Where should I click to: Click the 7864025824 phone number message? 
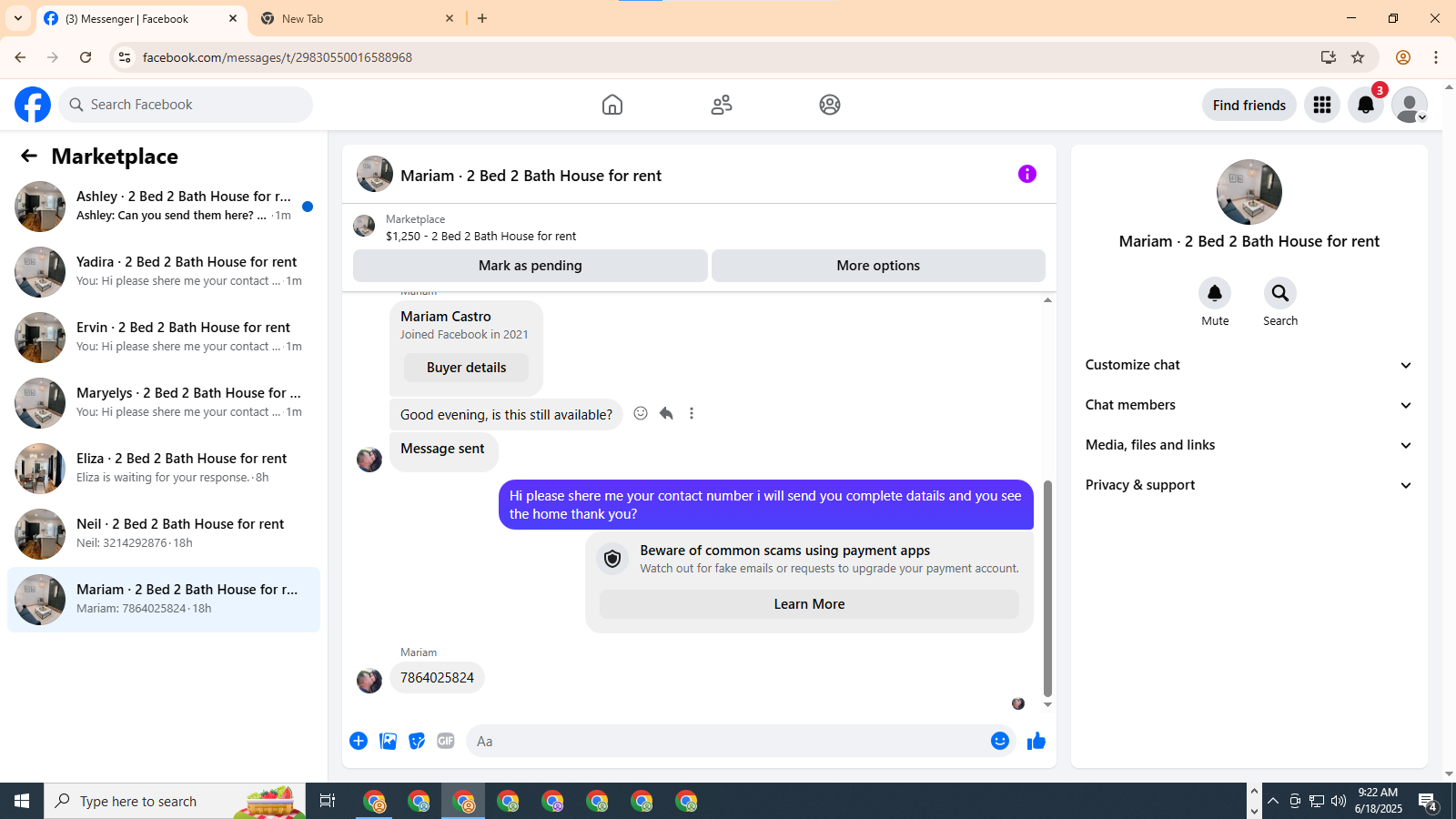tap(437, 678)
